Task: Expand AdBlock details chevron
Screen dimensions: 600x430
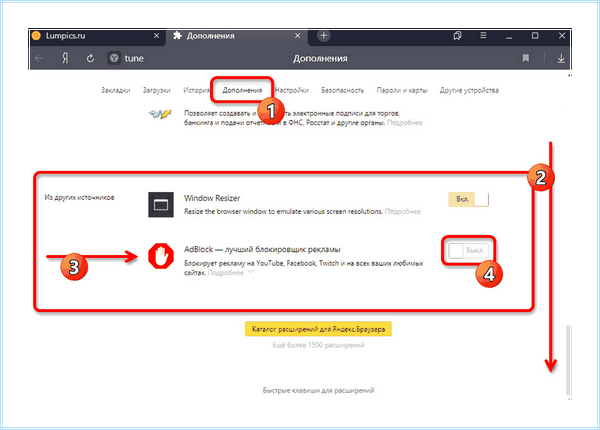Action: pos(251,272)
